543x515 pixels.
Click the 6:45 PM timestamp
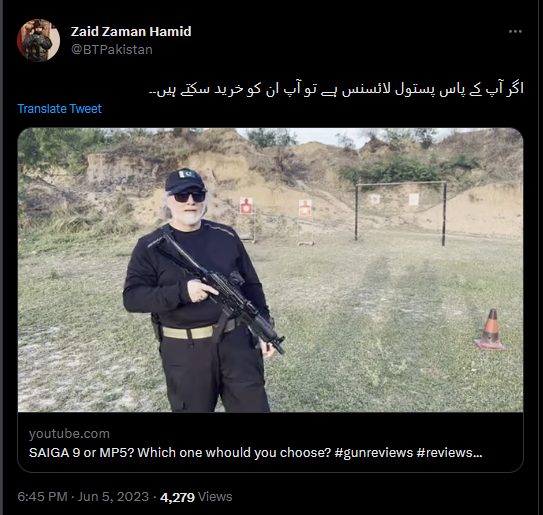tap(42, 497)
